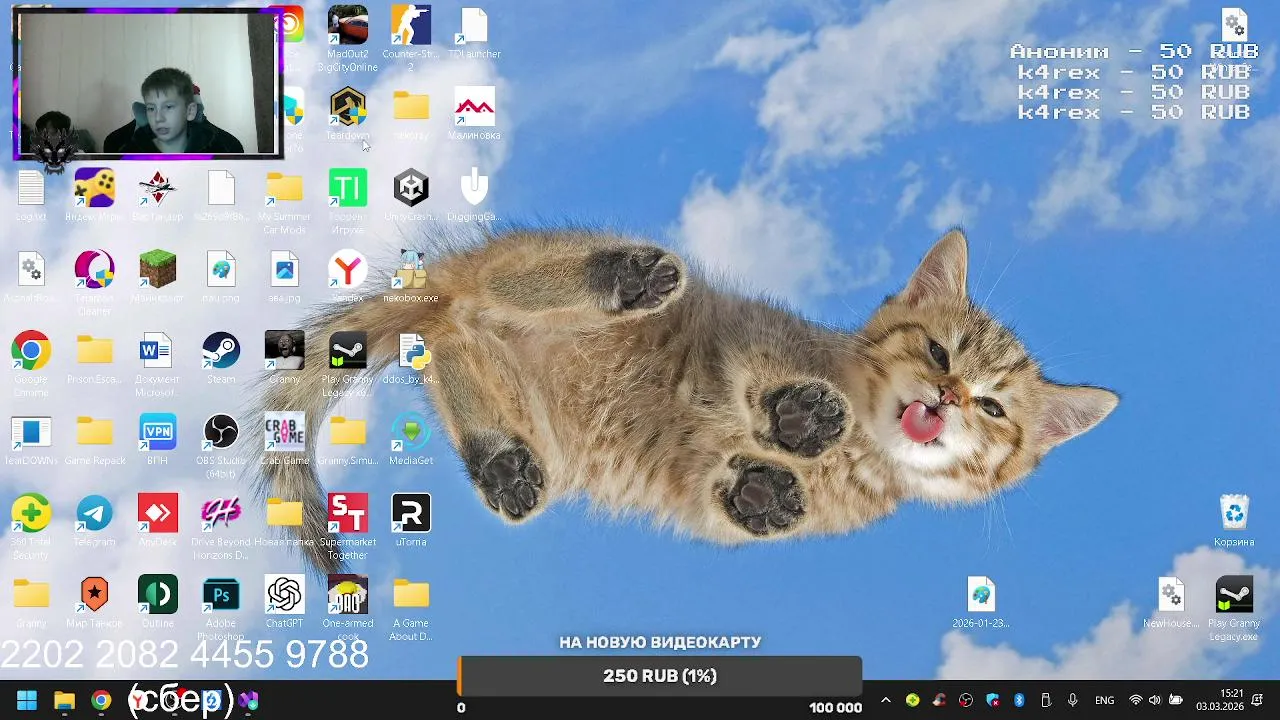The height and width of the screenshot is (720, 1280).
Task: Open the Windows Start button
Action: coord(27,701)
